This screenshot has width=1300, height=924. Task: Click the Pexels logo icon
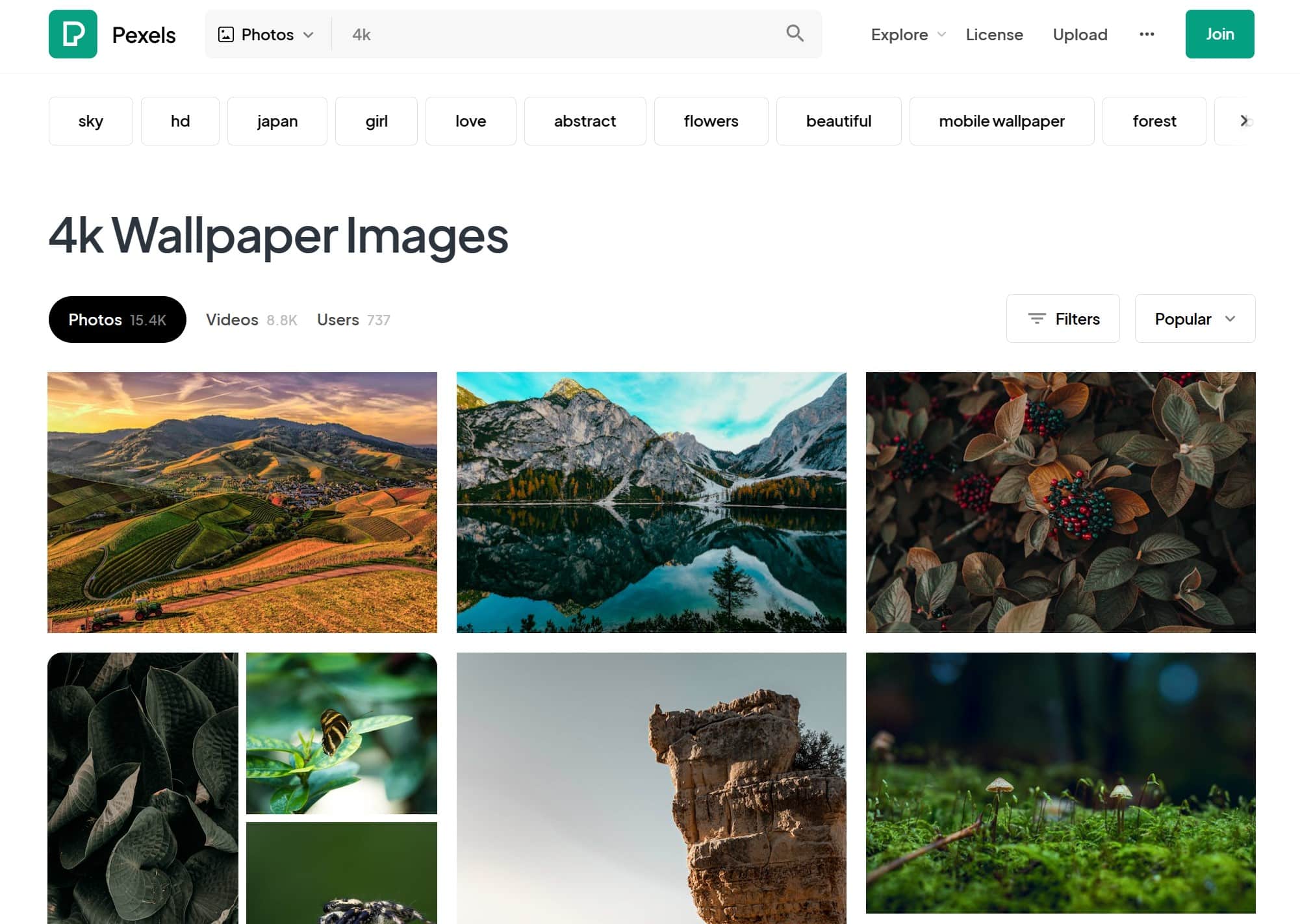pos(73,34)
